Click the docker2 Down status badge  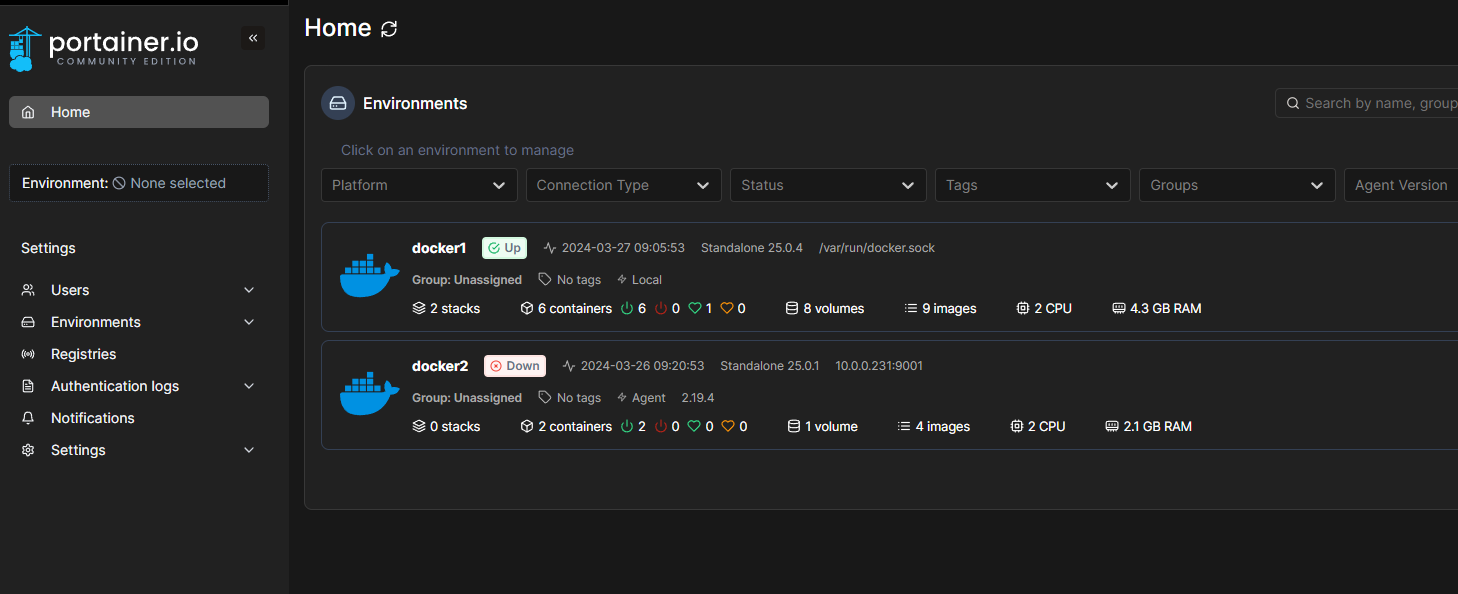pyautogui.click(x=515, y=366)
